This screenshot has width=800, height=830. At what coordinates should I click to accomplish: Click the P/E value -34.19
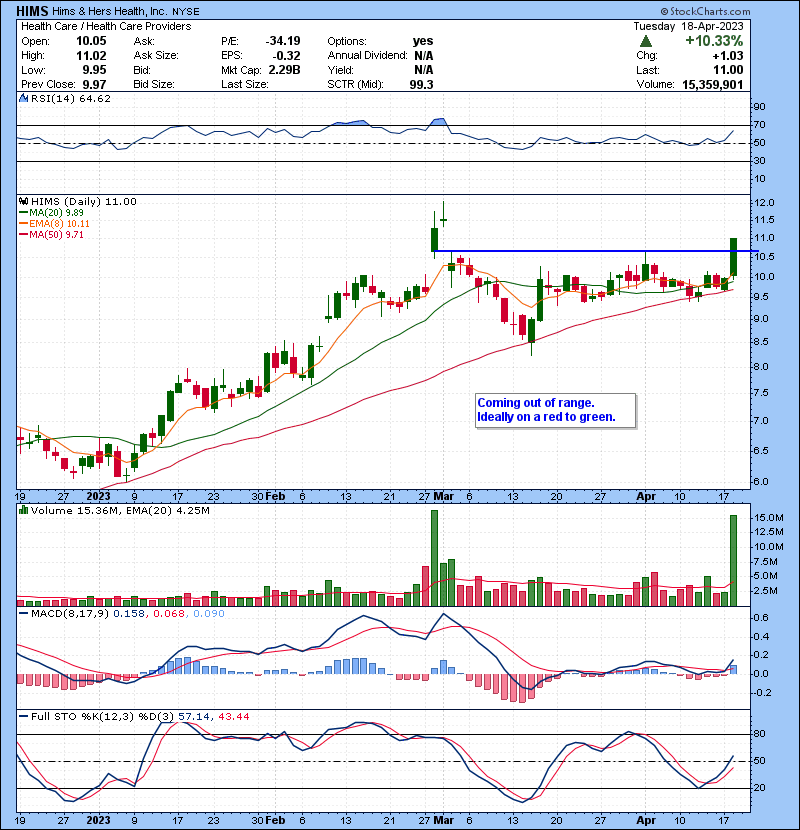pyautogui.click(x=283, y=41)
